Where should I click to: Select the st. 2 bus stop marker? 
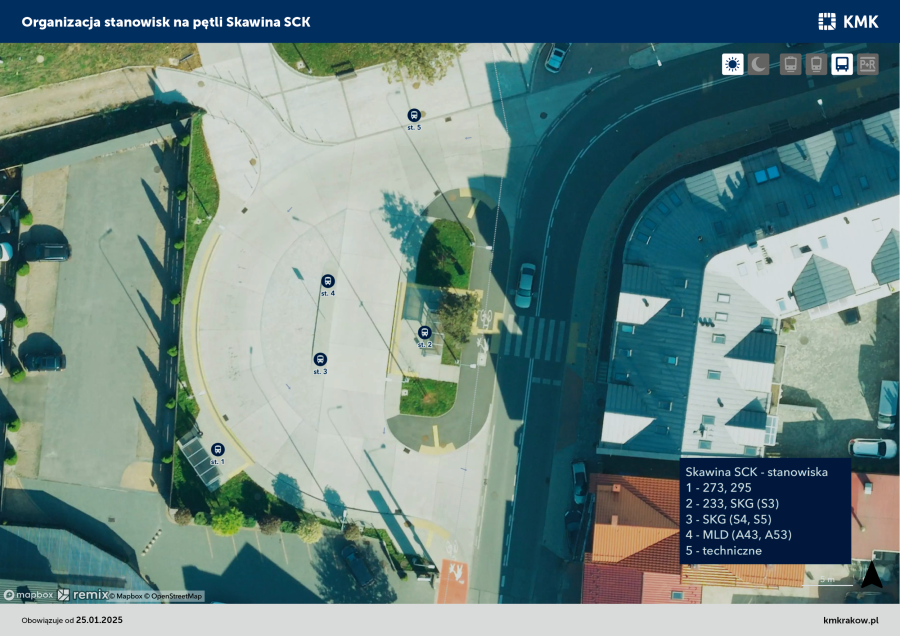pyautogui.click(x=424, y=332)
